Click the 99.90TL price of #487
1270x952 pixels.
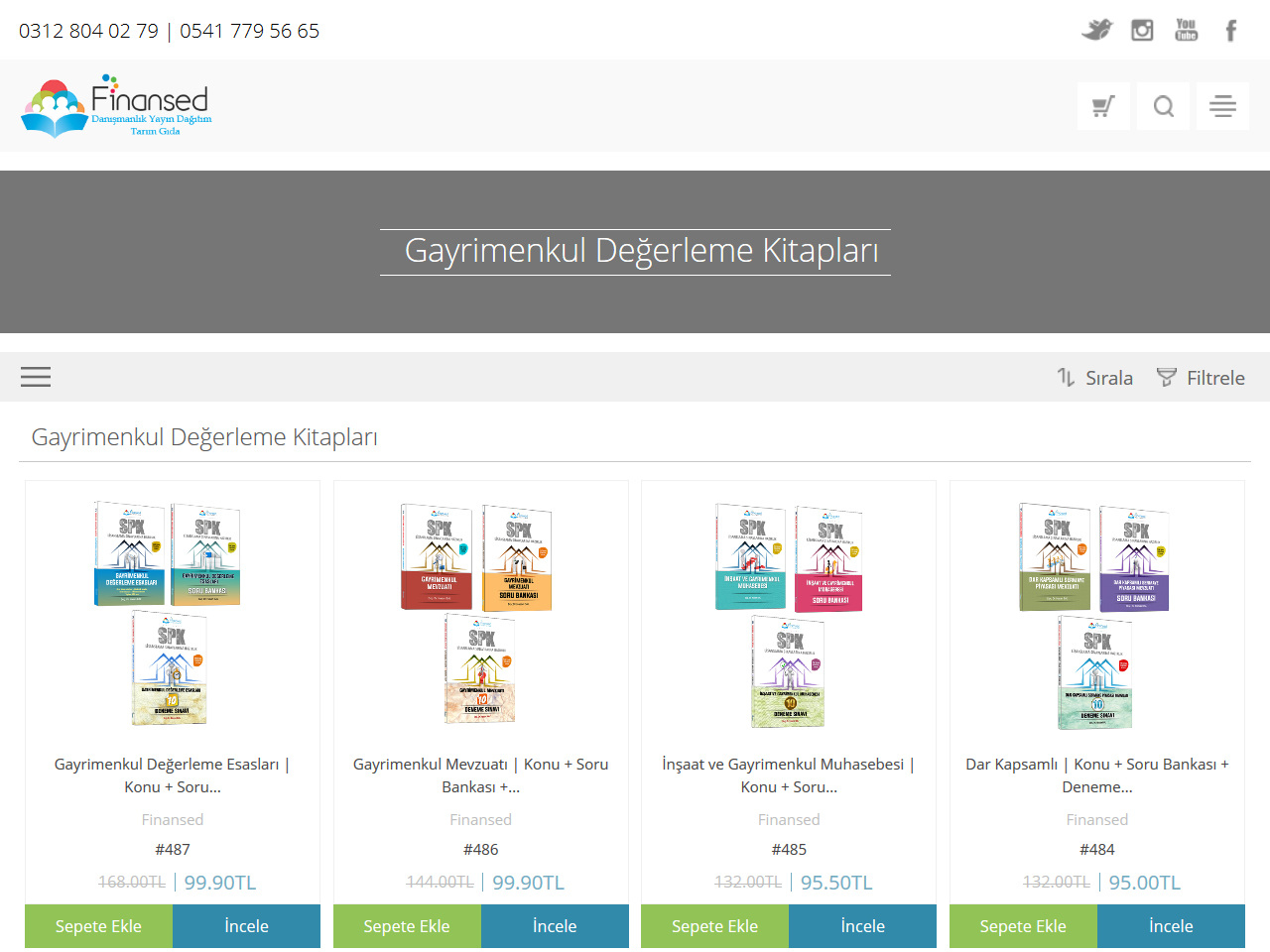[220, 883]
